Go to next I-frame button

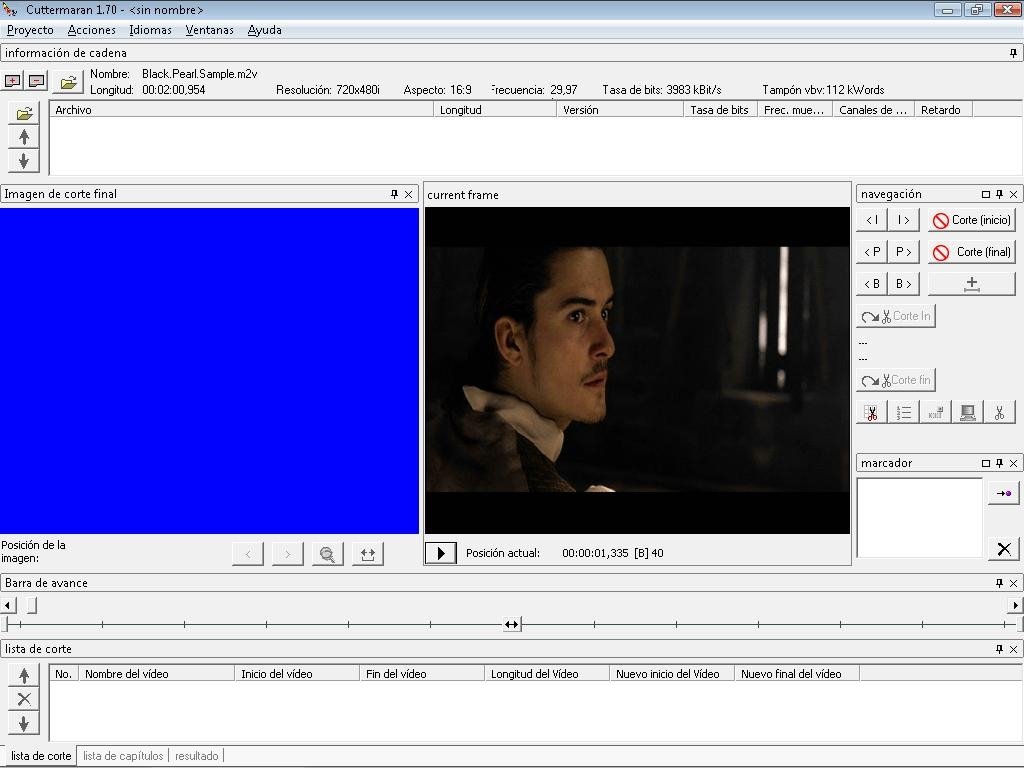904,220
